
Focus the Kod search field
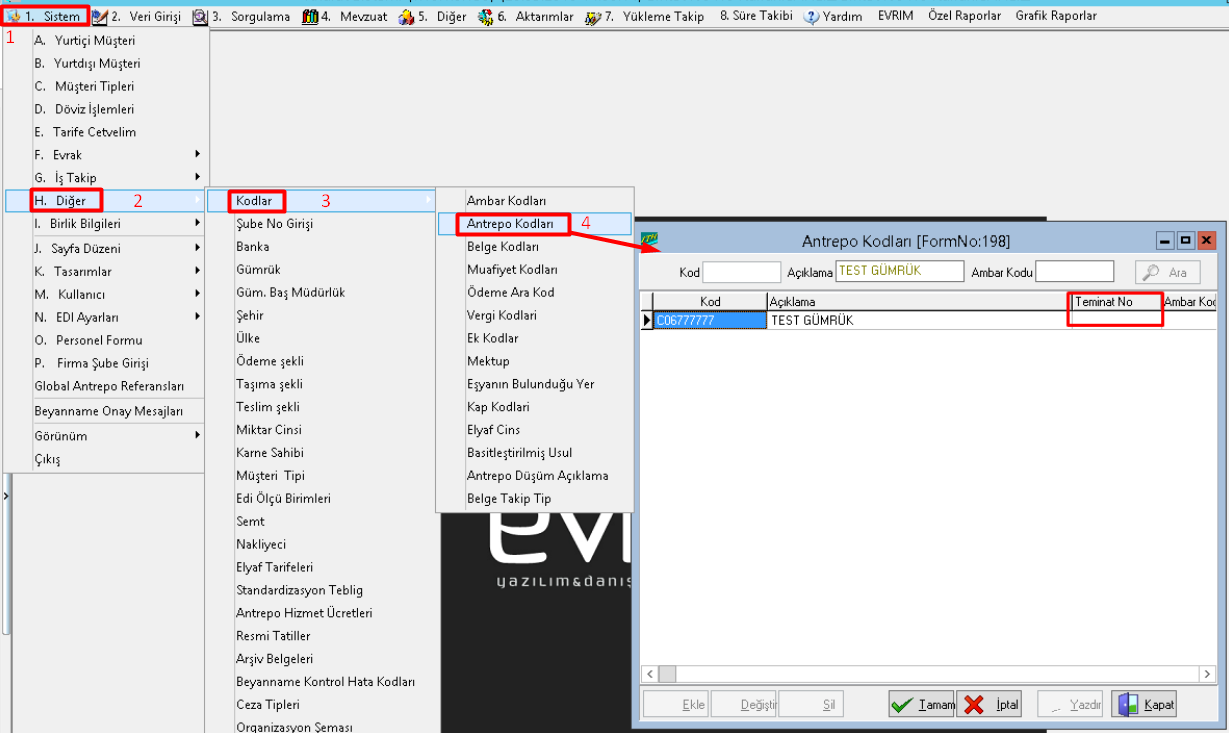click(x=742, y=271)
